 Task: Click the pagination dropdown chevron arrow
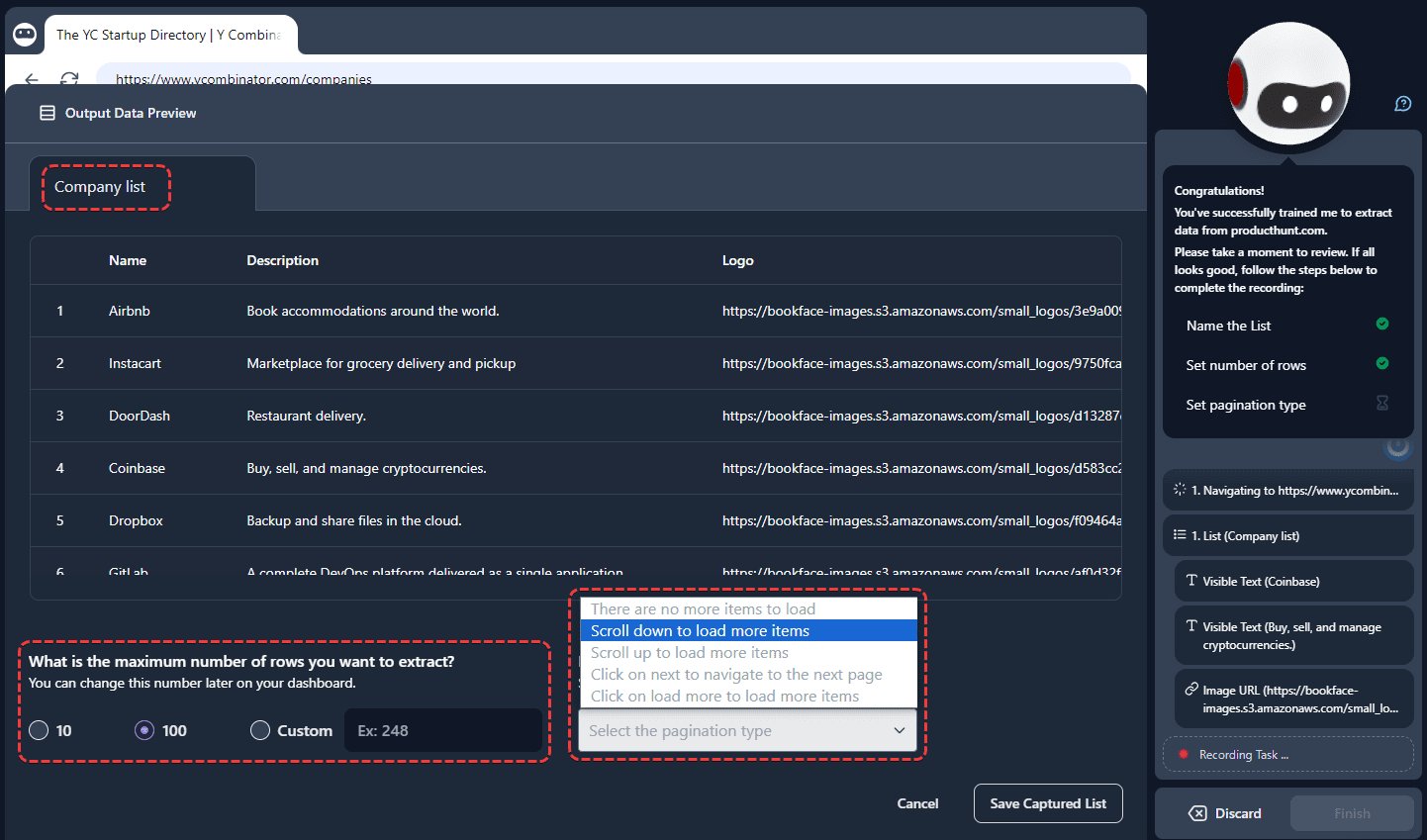(900, 730)
